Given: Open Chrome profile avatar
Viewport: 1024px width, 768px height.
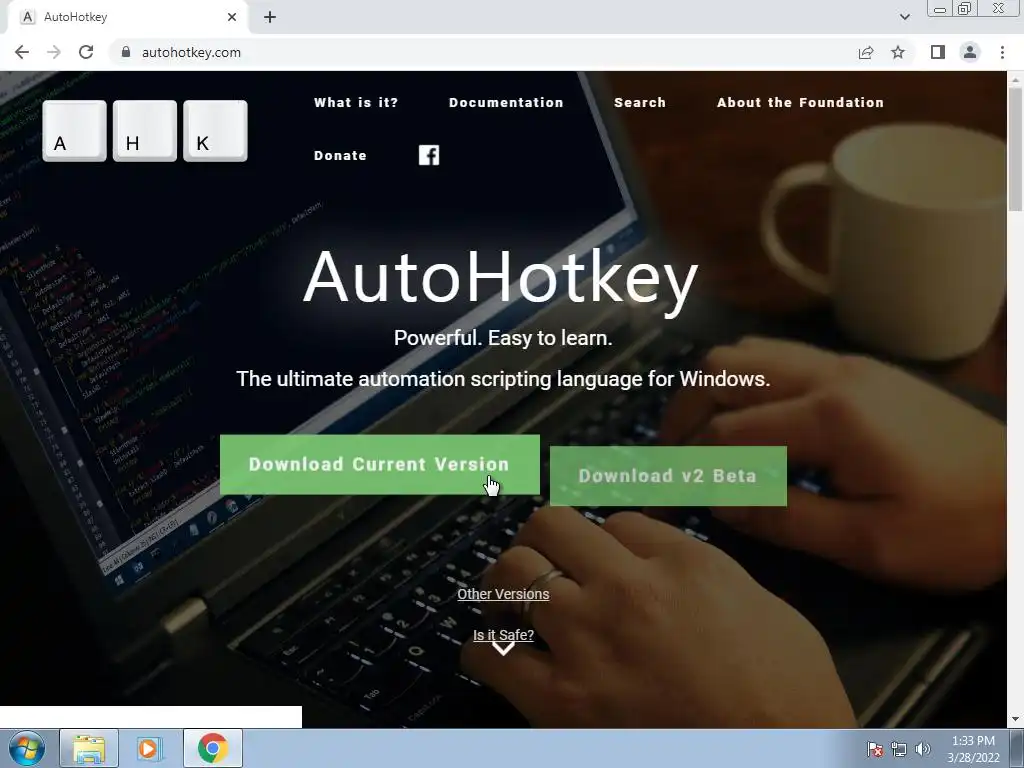Looking at the screenshot, I should (x=970, y=52).
